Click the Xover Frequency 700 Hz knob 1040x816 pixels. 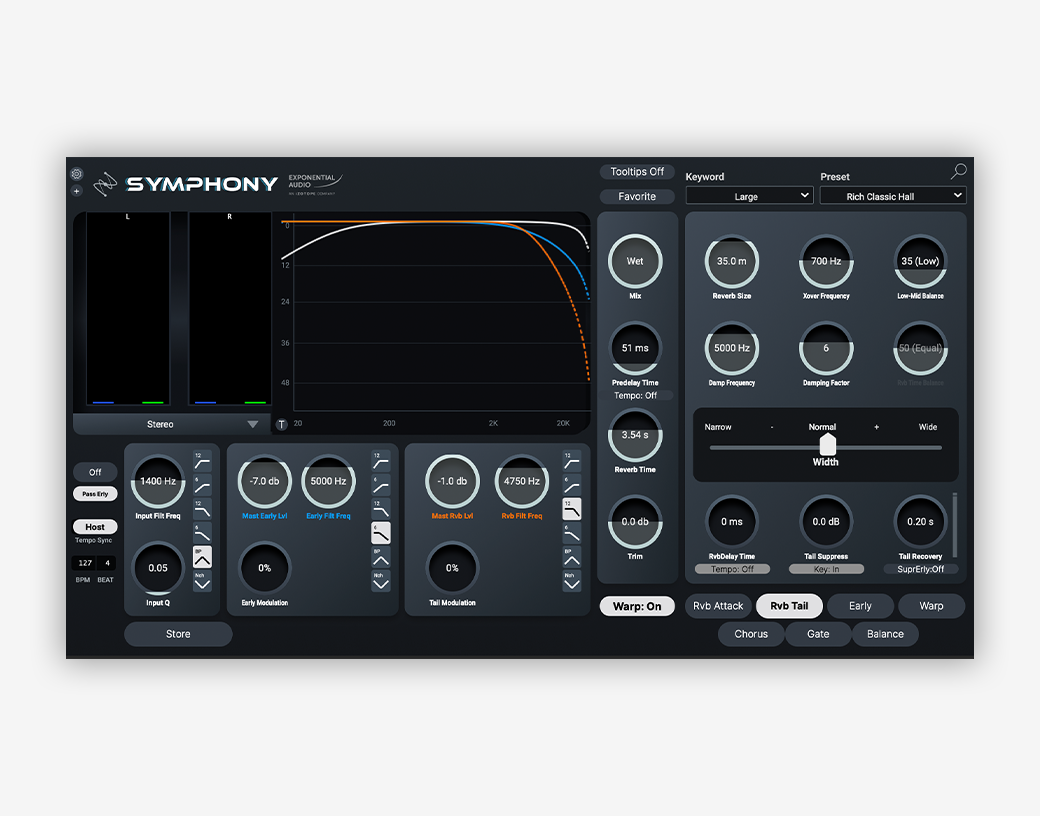click(x=826, y=261)
